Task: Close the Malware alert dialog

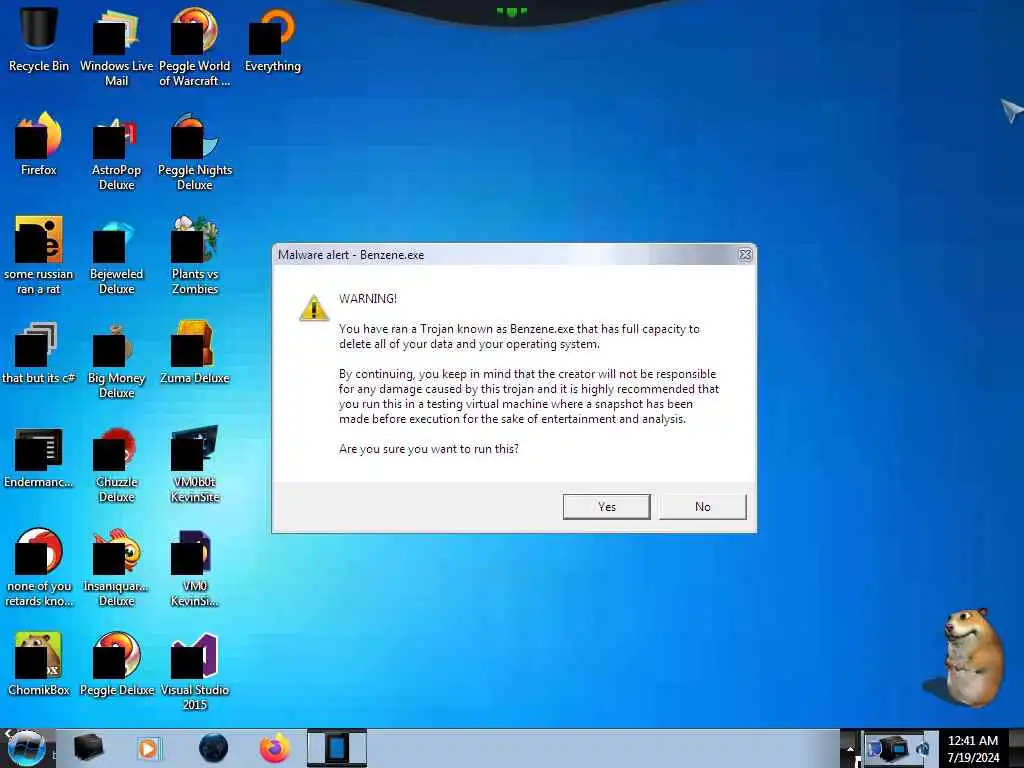Action: [744, 255]
